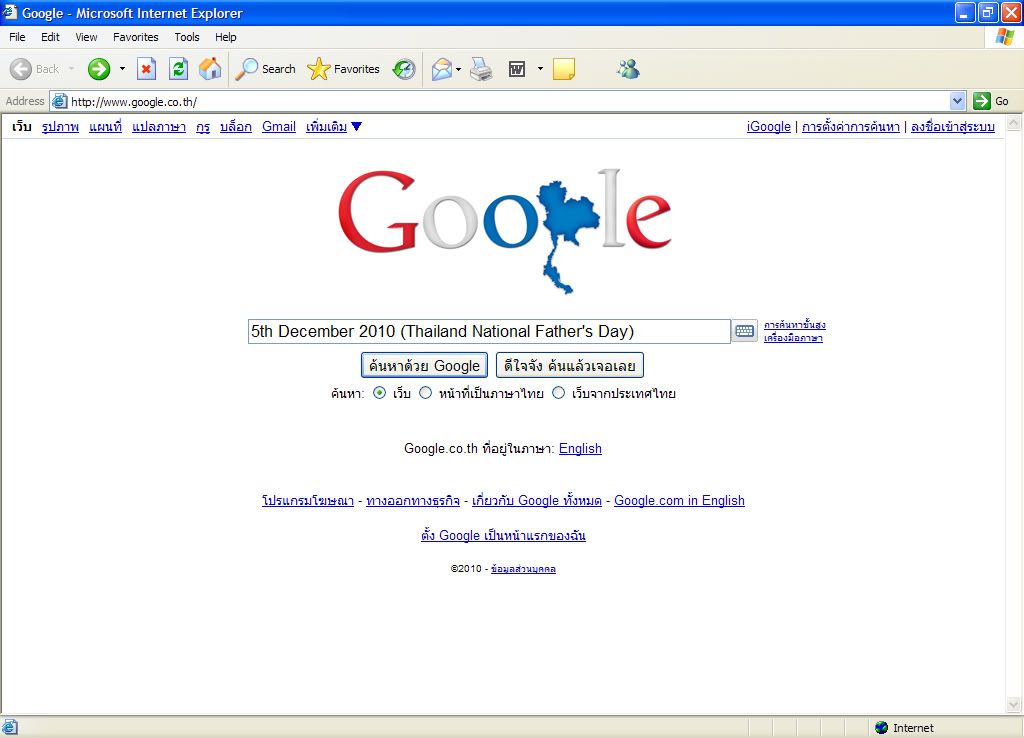Open the History clock icon

coord(404,69)
